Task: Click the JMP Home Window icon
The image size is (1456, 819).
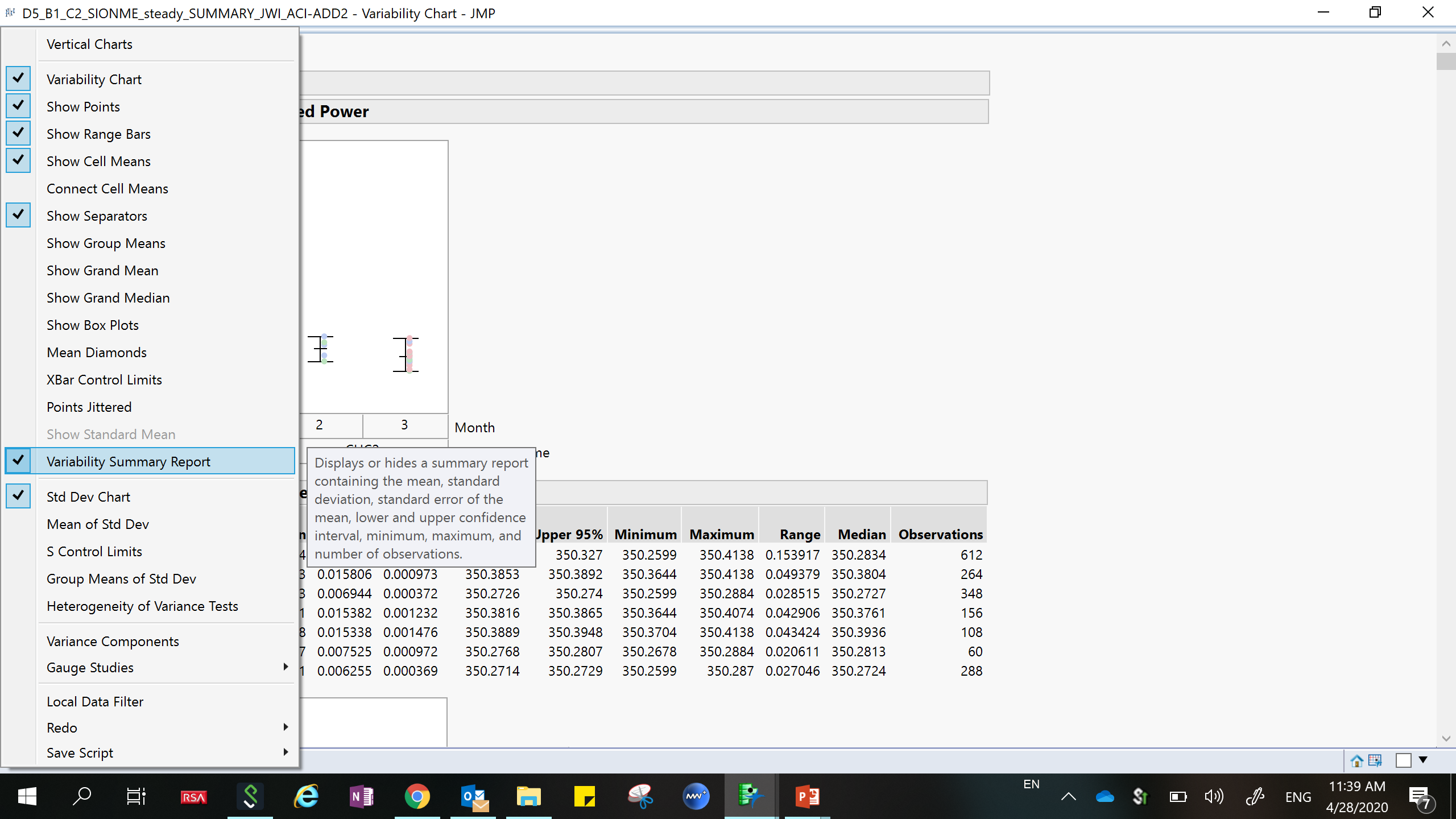Action: coord(1356,760)
